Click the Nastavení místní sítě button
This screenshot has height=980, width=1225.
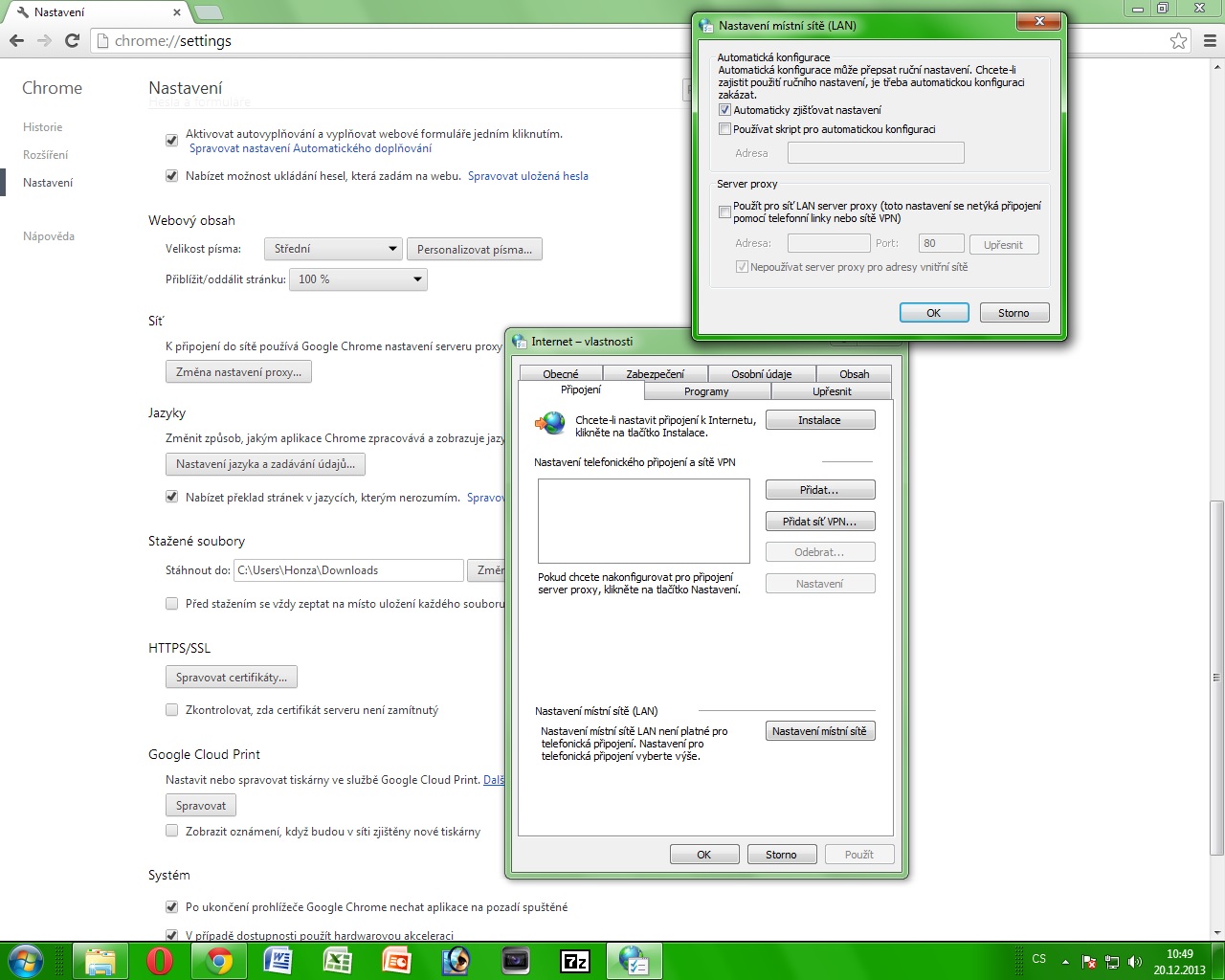pos(820,731)
